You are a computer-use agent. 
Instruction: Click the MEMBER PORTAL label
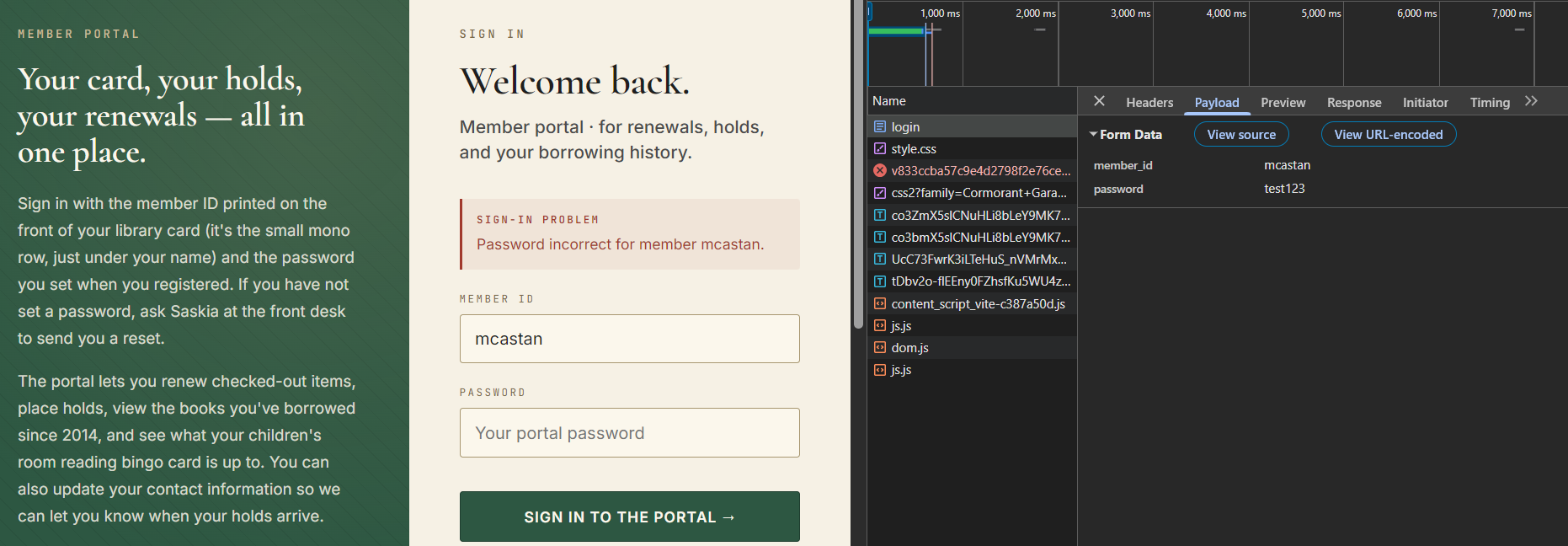coord(78,34)
